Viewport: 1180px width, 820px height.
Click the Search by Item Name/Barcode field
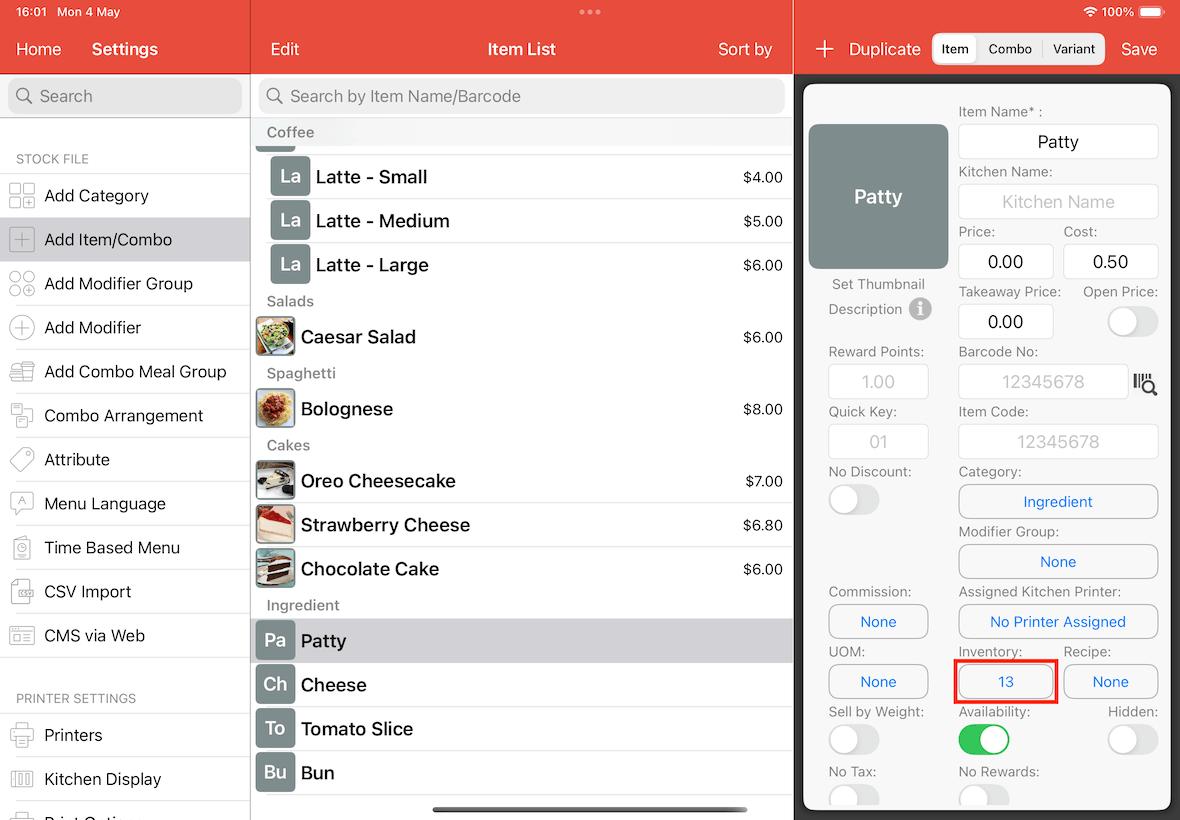point(522,96)
